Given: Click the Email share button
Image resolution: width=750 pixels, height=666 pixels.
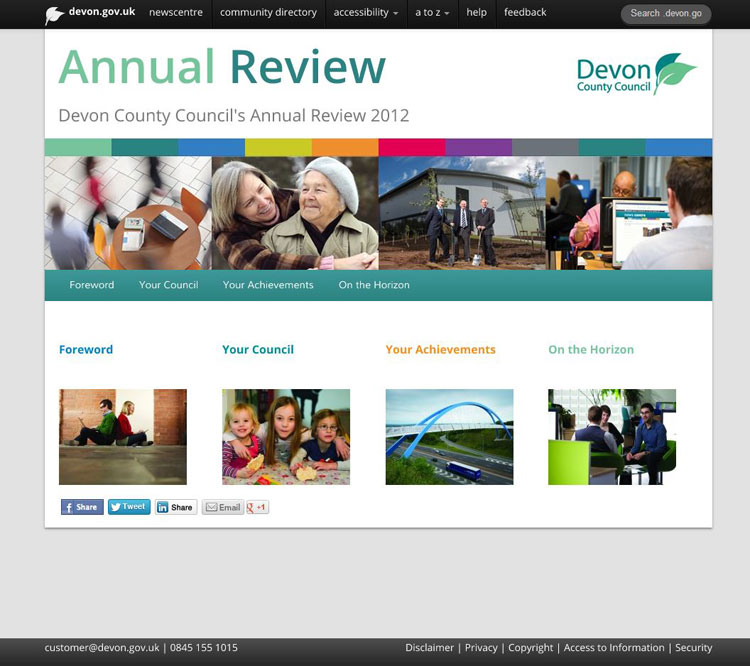Looking at the screenshot, I should [x=223, y=507].
